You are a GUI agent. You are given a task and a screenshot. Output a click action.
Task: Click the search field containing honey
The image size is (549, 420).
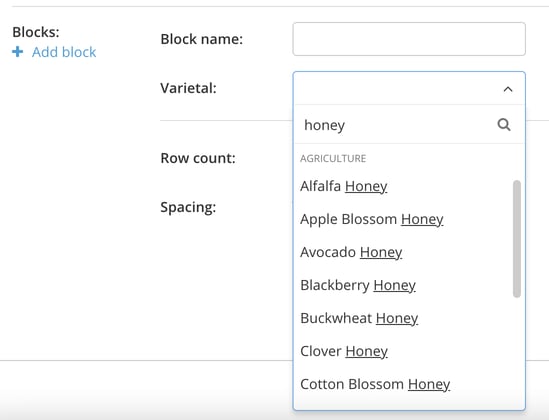click(x=409, y=125)
